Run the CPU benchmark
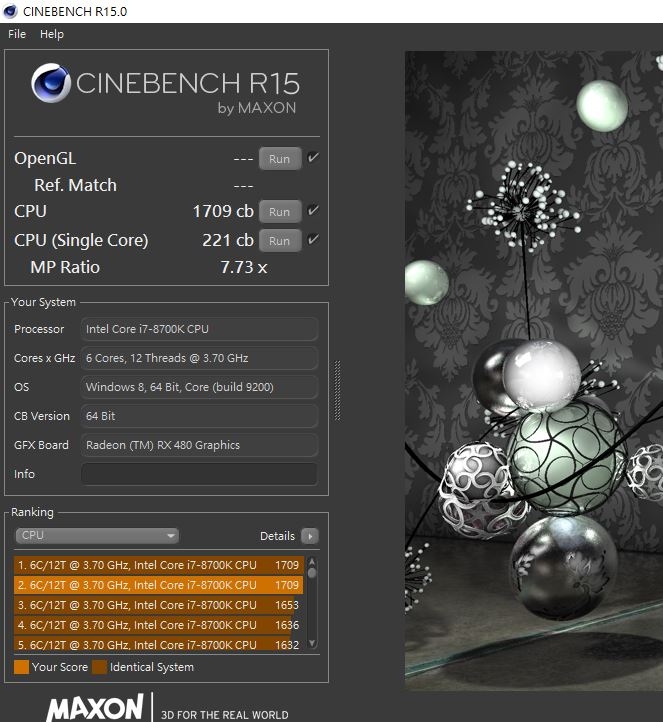 [x=280, y=212]
